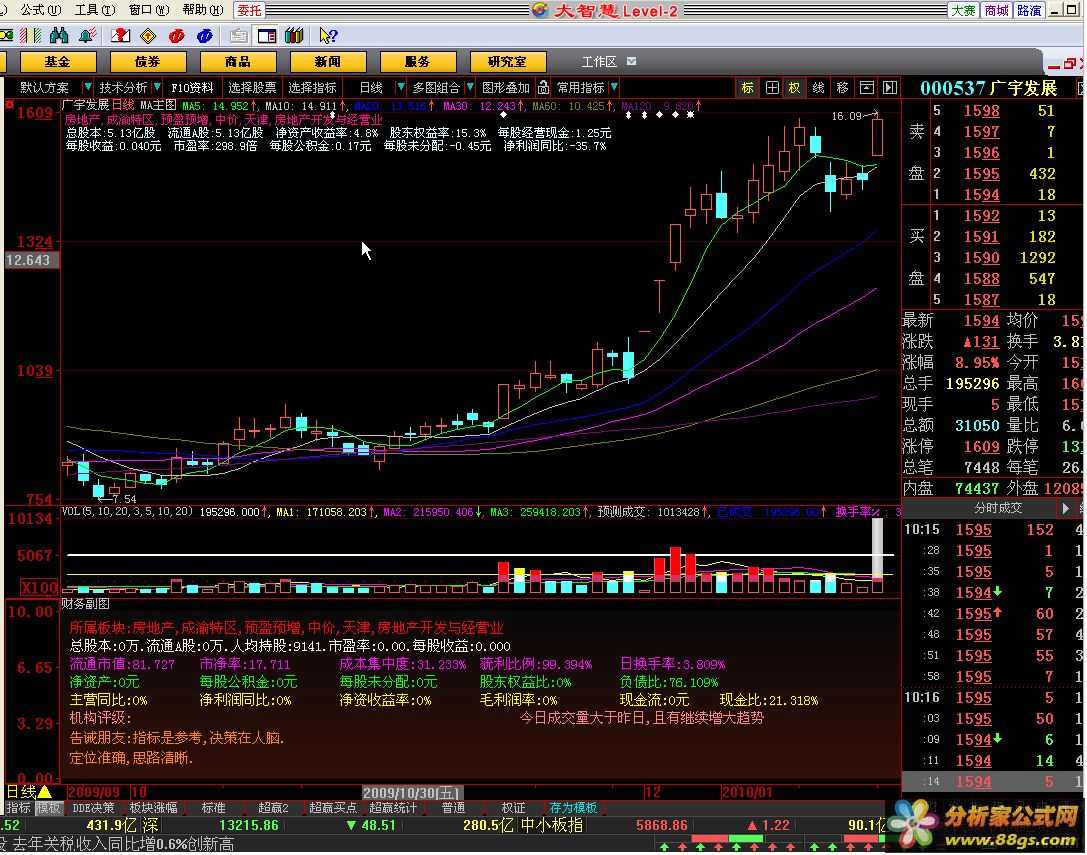Click the colored books library icon
The width and height of the screenshot is (1087, 855).
[x=294, y=35]
